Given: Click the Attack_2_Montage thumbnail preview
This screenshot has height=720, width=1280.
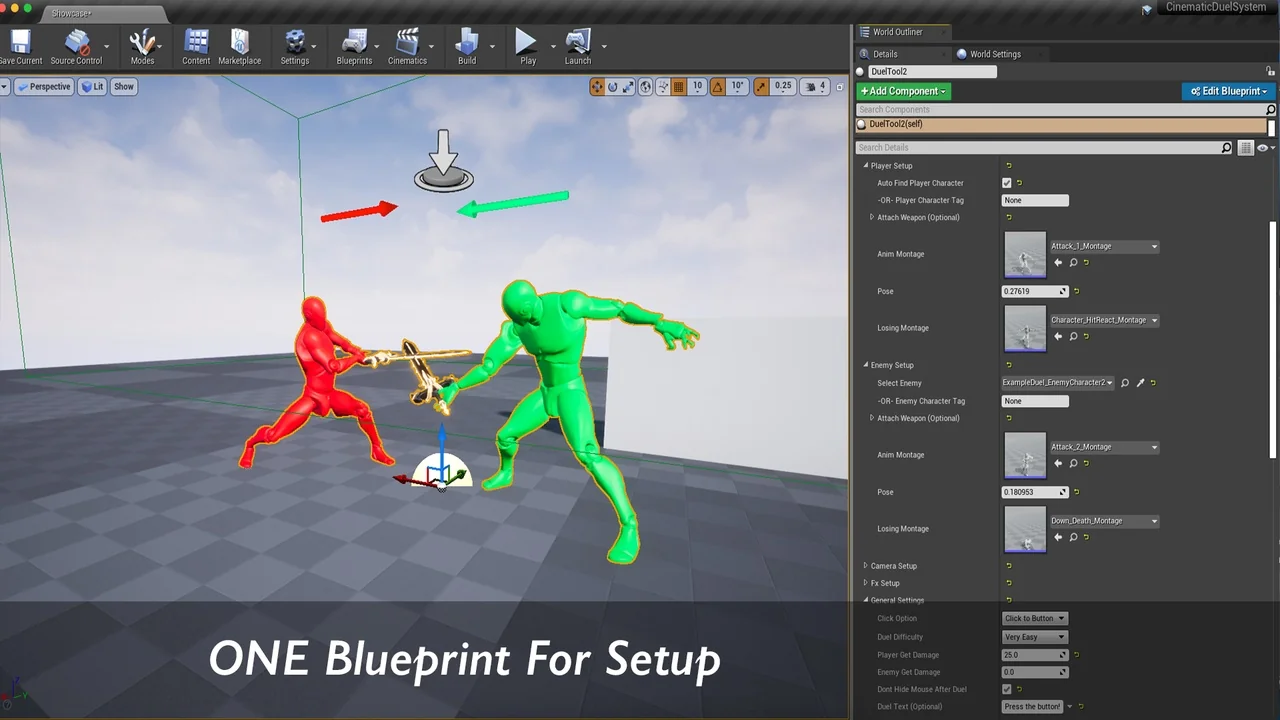Looking at the screenshot, I should (1025, 455).
